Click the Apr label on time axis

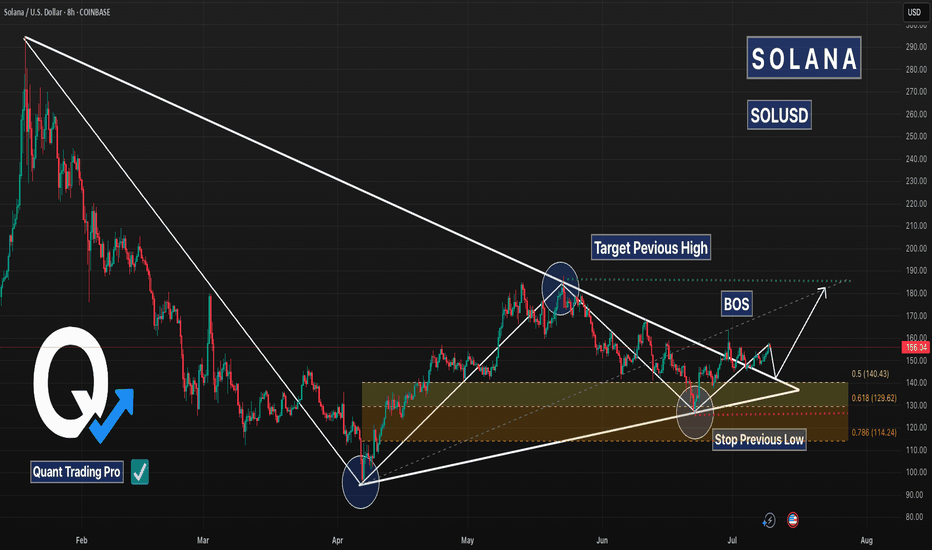click(338, 540)
